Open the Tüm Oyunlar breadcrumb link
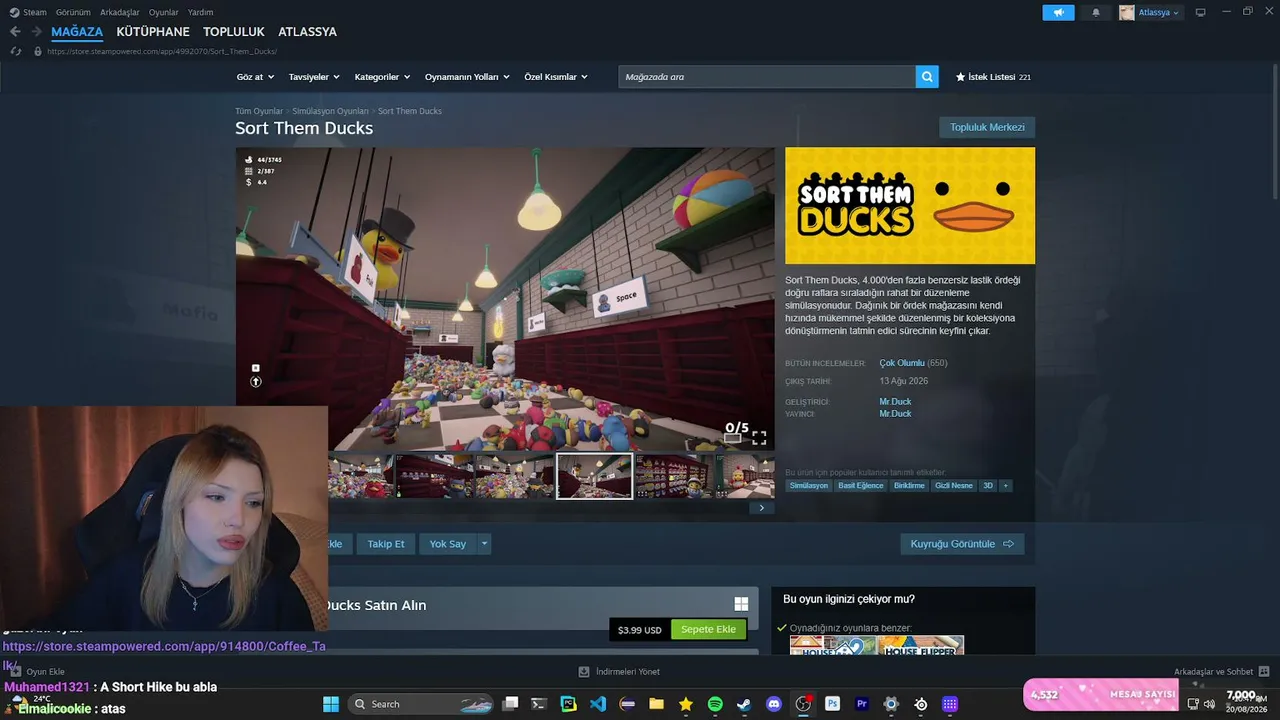 pyautogui.click(x=259, y=111)
